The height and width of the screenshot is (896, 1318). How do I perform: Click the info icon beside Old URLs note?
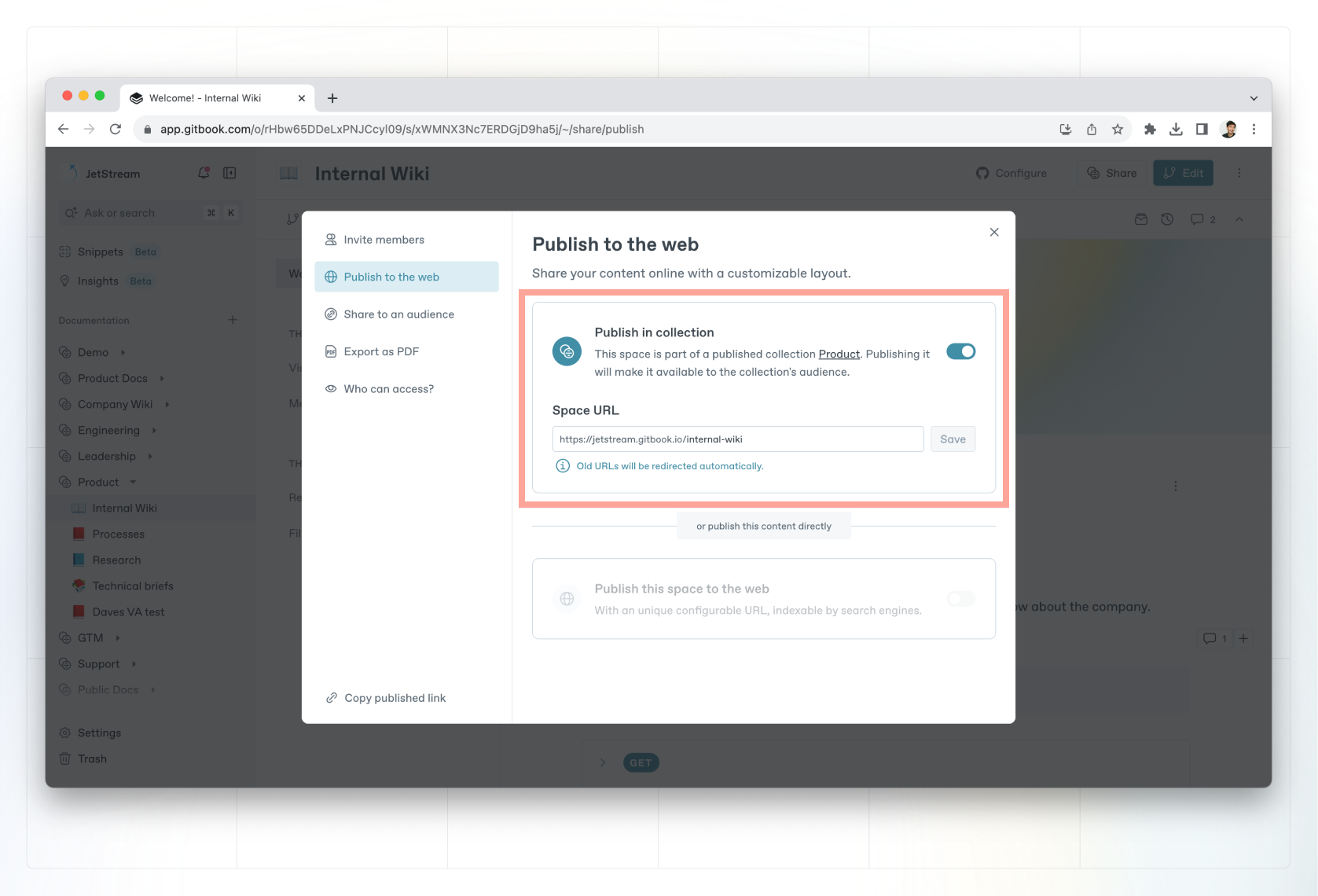(x=563, y=466)
